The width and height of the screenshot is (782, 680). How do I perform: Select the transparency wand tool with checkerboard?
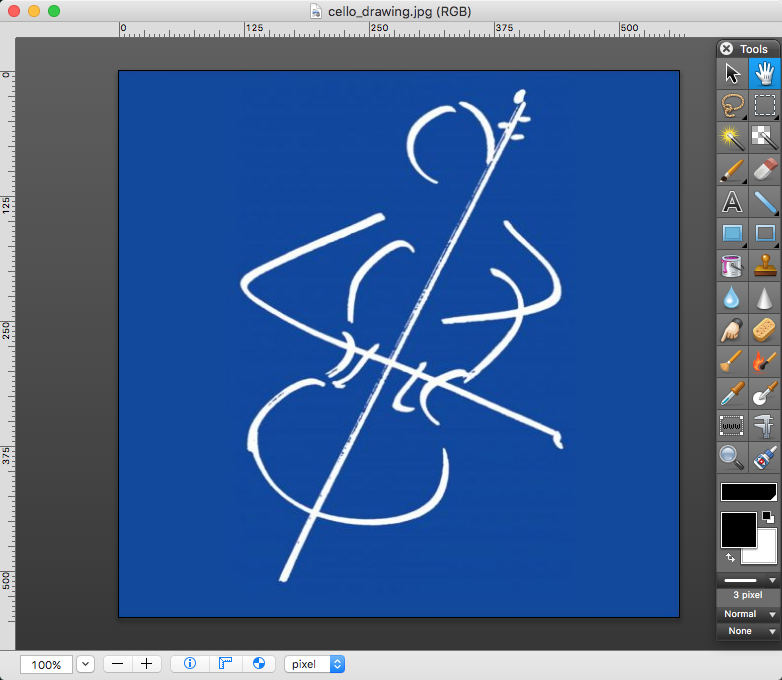(764, 138)
